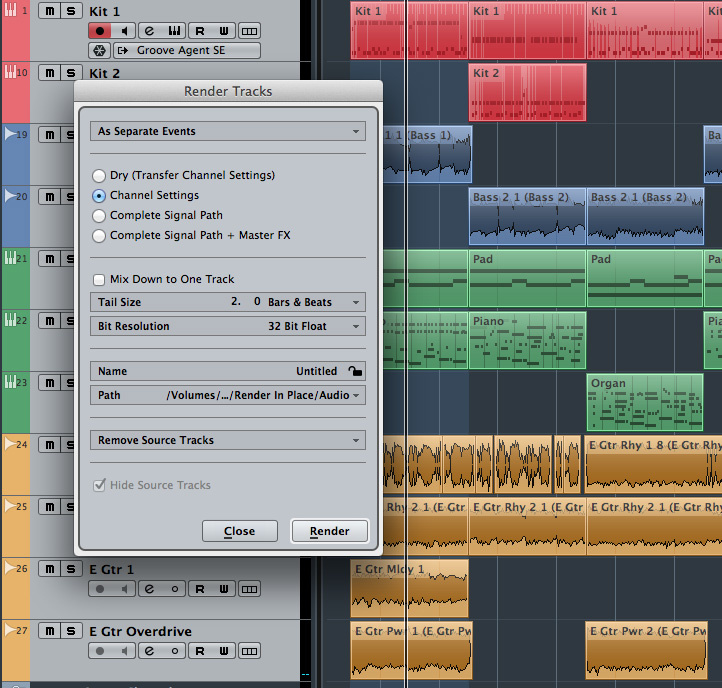Click Record Enable on Kit 1 track

pyautogui.click(x=100, y=31)
